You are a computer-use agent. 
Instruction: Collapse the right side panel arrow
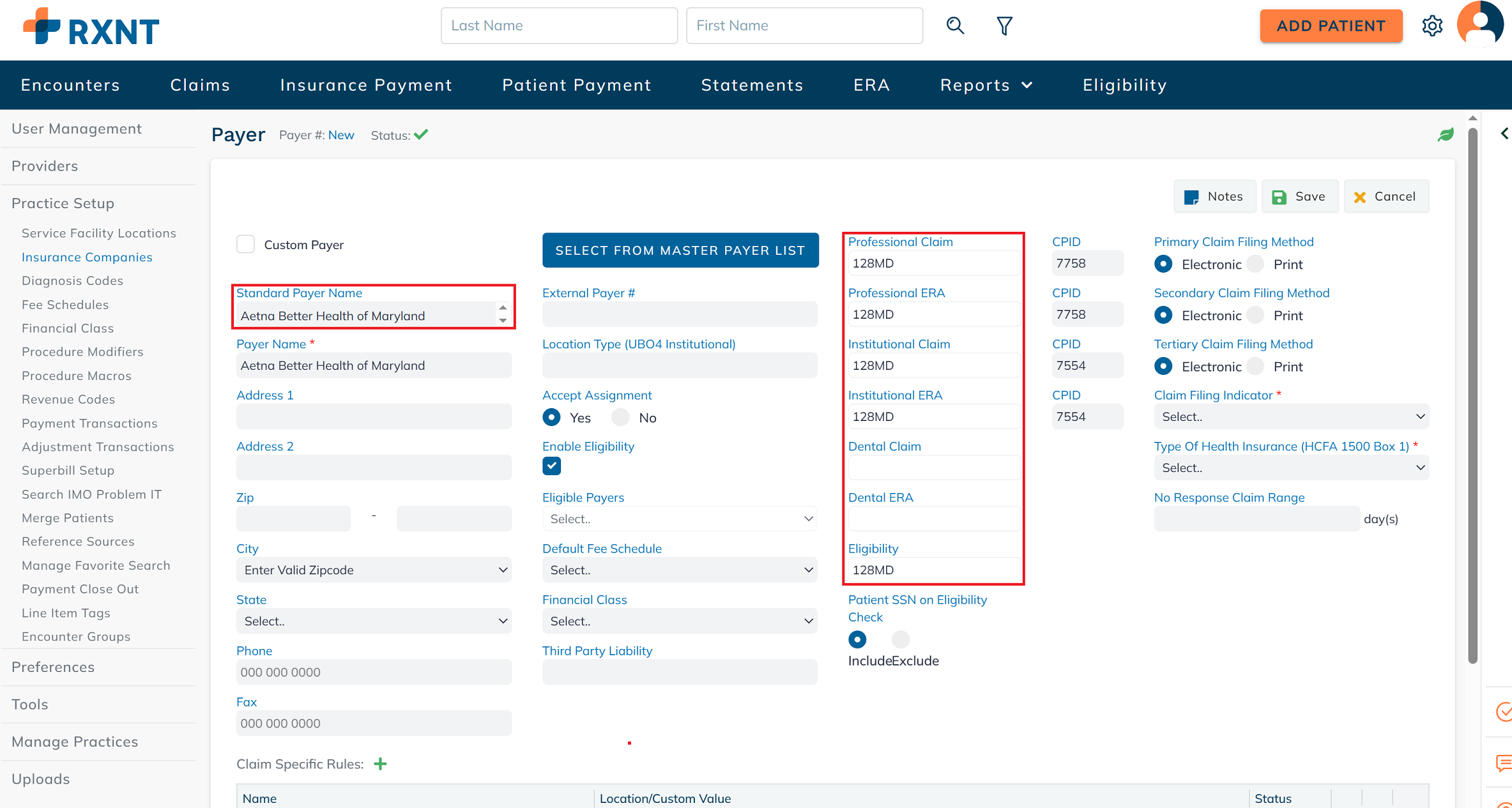pyautogui.click(x=1504, y=133)
